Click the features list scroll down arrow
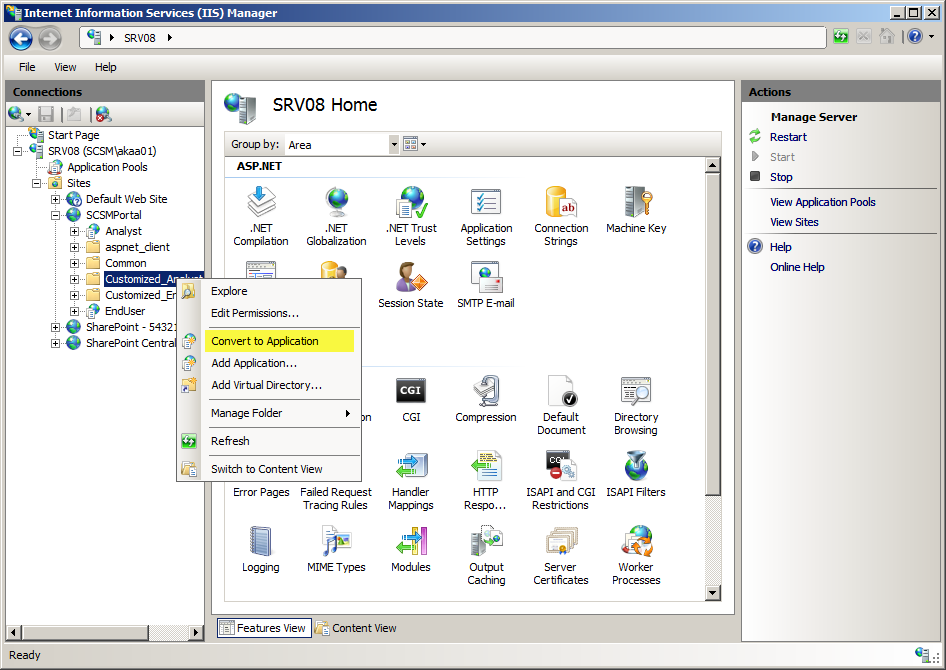Viewport: 946px width, 670px height. [x=713, y=593]
